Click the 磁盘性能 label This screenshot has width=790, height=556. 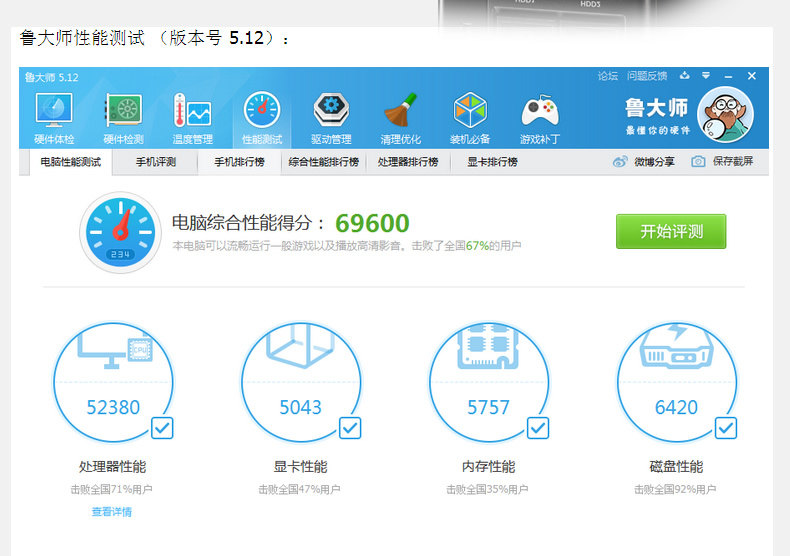(676, 466)
